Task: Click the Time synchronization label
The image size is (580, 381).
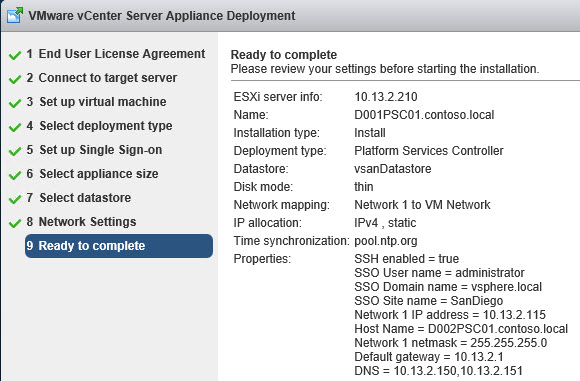Action: pos(291,241)
